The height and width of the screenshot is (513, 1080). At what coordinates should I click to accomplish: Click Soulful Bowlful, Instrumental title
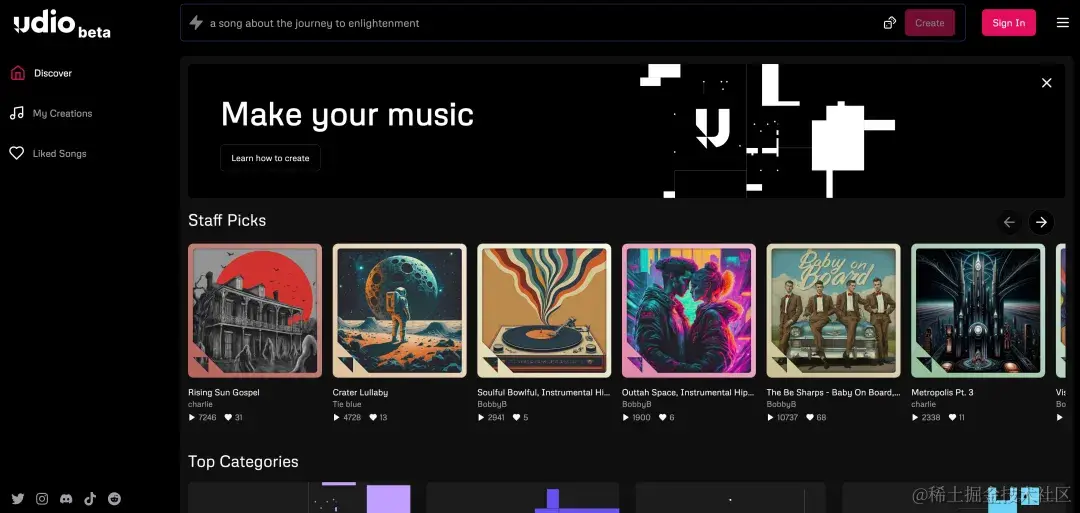pyautogui.click(x=543, y=392)
